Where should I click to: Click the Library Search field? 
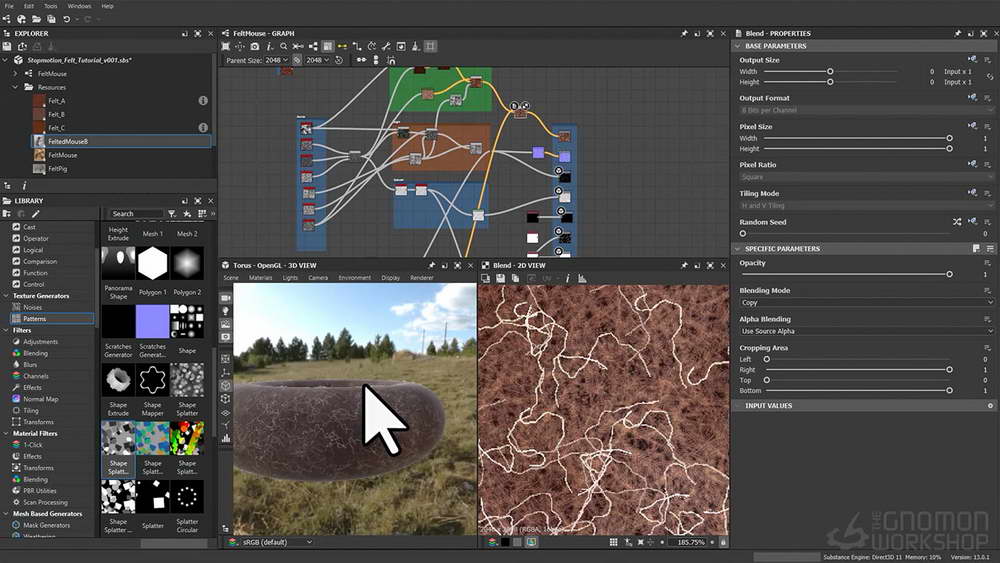pos(136,214)
